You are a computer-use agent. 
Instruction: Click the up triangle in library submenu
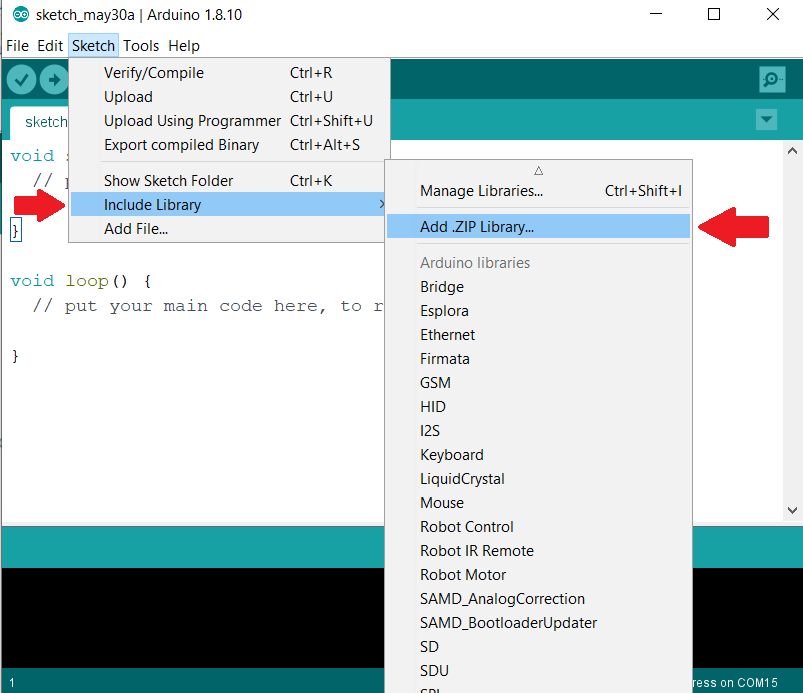point(538,171)
